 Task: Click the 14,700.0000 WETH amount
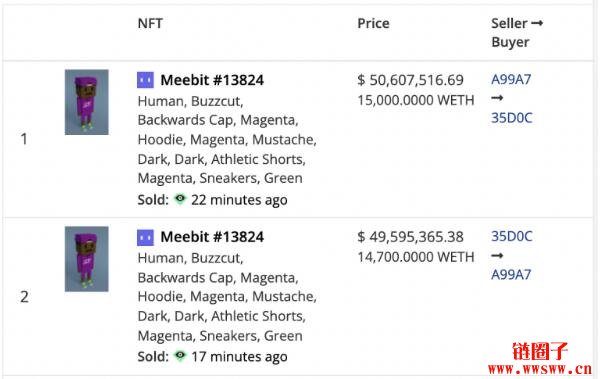click(x=416, y=257)
